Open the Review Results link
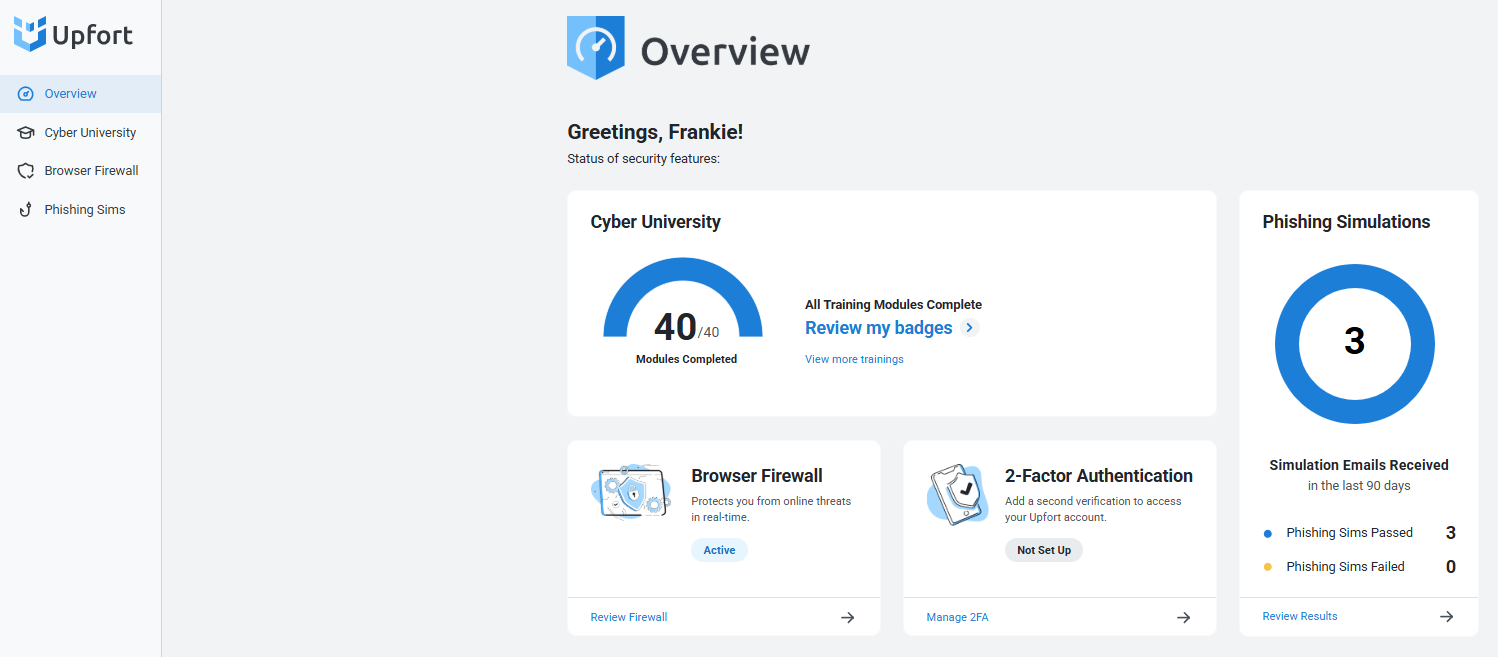The image size is (1498, 657). click(1300, 616)
